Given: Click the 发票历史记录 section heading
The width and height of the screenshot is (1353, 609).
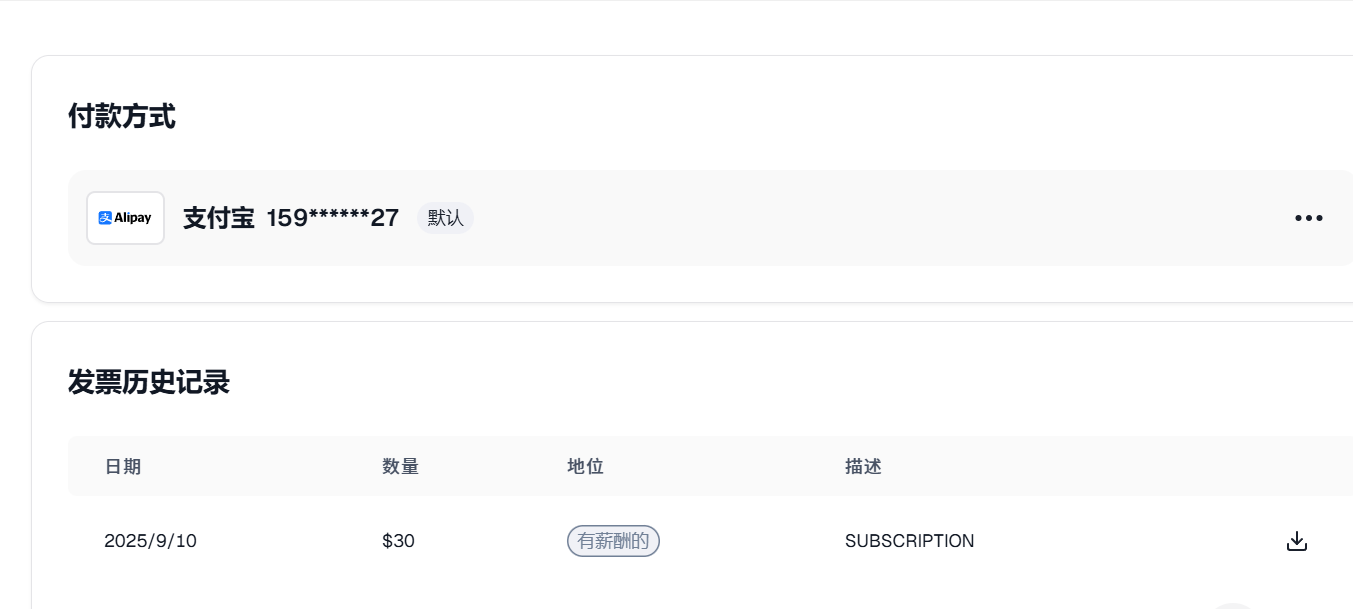Looking at the screenshot, I should click(149, 381).
